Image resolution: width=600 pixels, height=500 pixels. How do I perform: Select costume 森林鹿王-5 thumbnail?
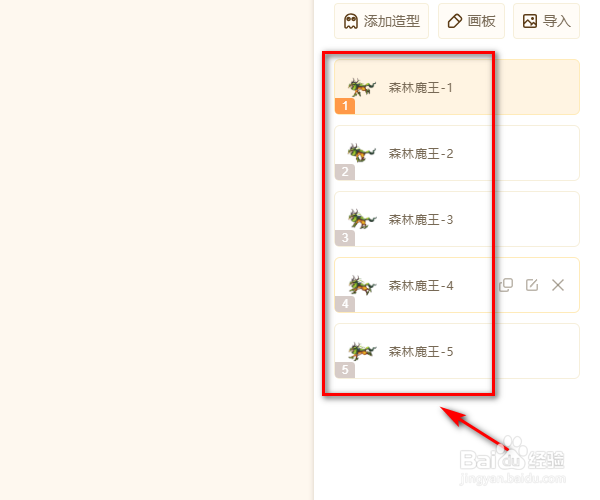pos(362,351)
